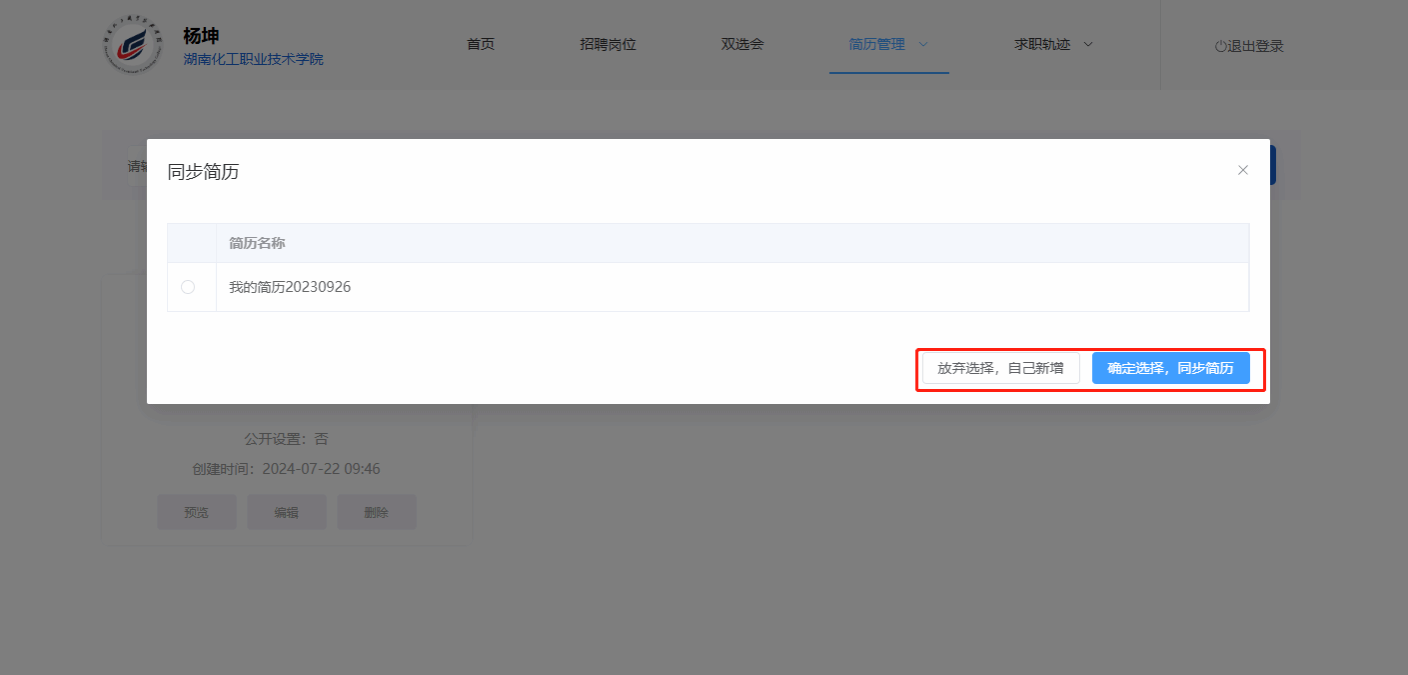Open the 招聘岗位 nav item
The image size is (1408, 675).
point(608,44)
